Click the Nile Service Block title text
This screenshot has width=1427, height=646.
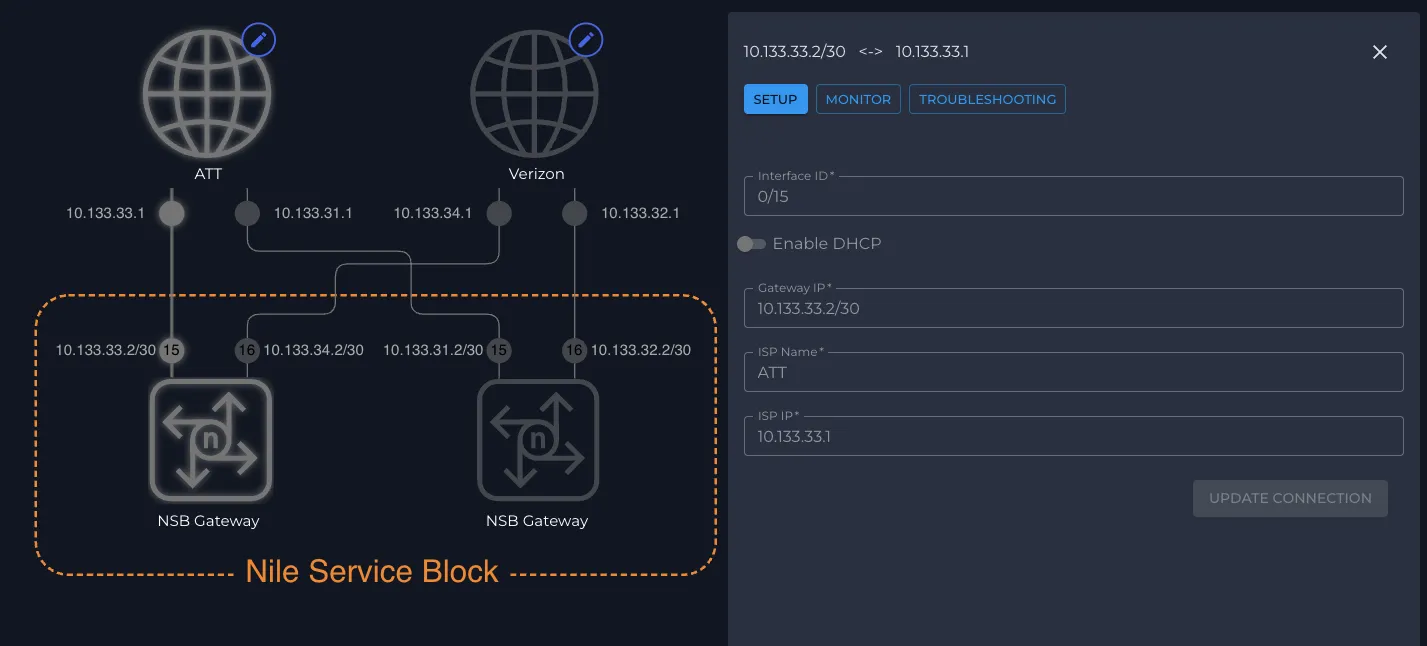click(x=372, y=571)
